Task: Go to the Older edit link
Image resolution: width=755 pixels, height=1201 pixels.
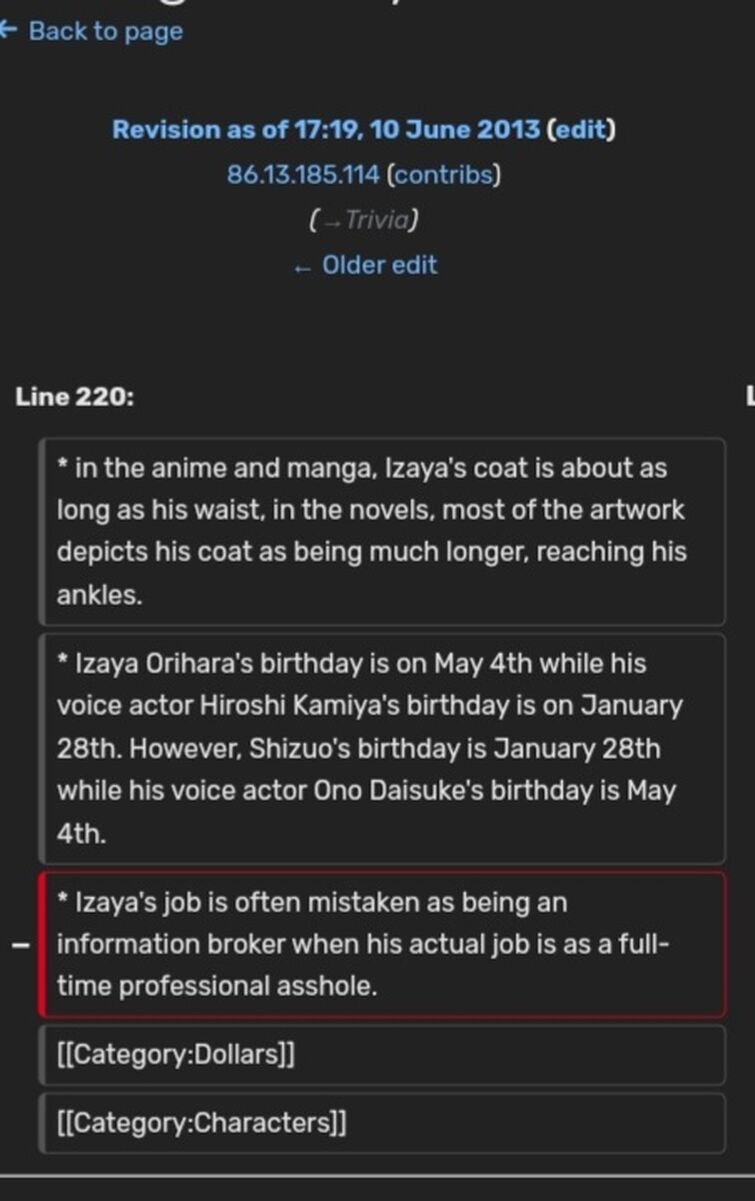Action: coord(380,266)
